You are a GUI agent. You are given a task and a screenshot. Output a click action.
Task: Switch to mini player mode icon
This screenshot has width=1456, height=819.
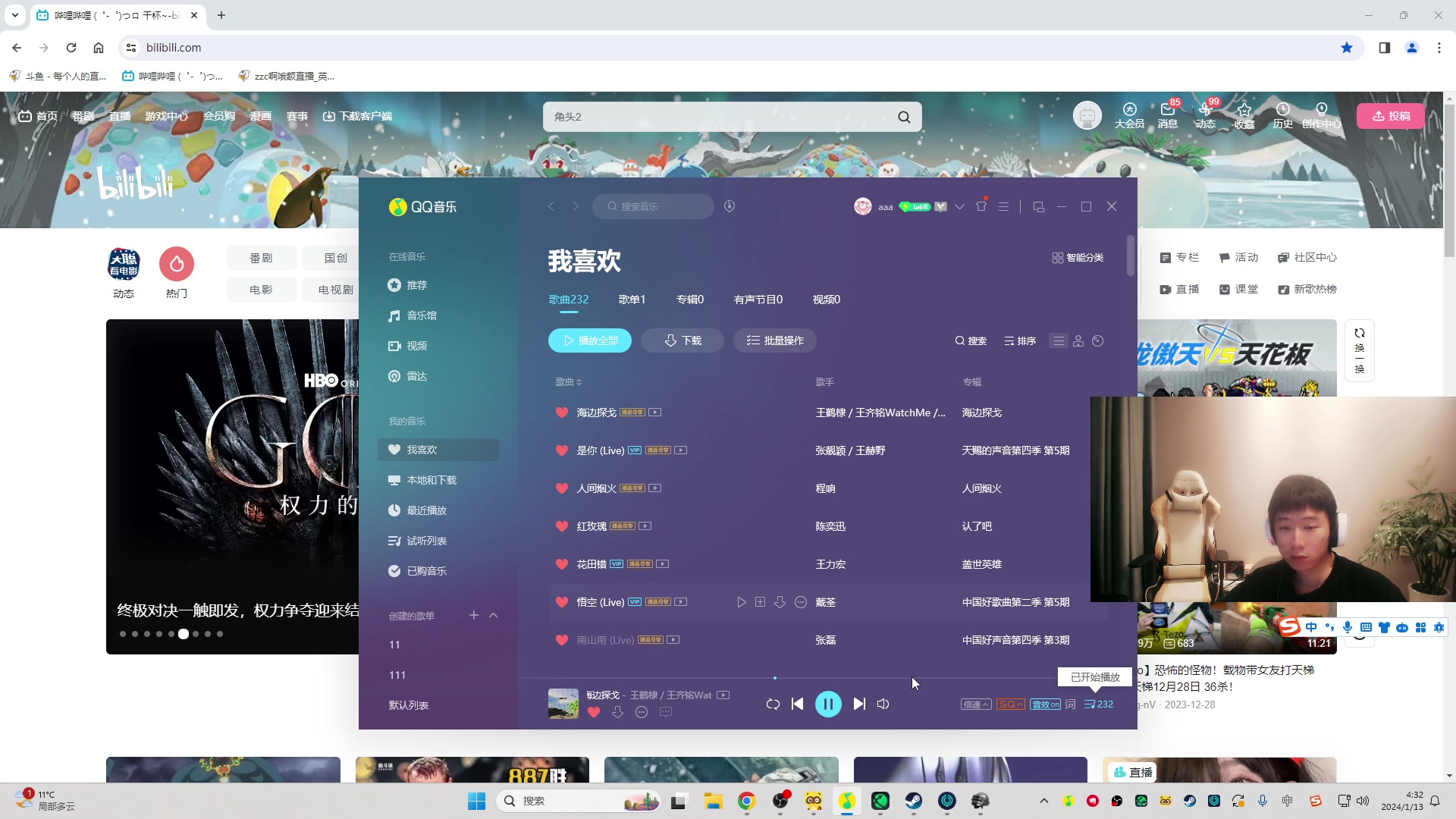(1038, 206)
